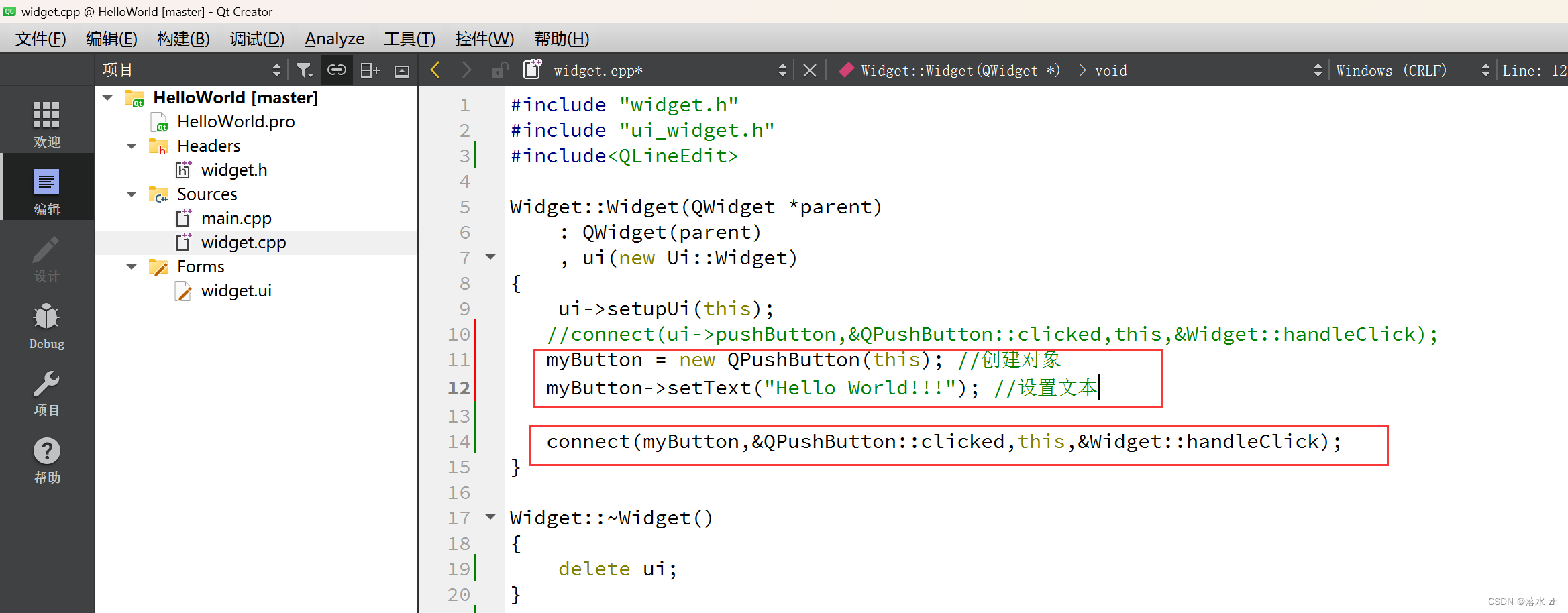Place cursor on #include<QLineEdit> line
The height and width of the screenshot is (613, 1568).
[624, 156]
